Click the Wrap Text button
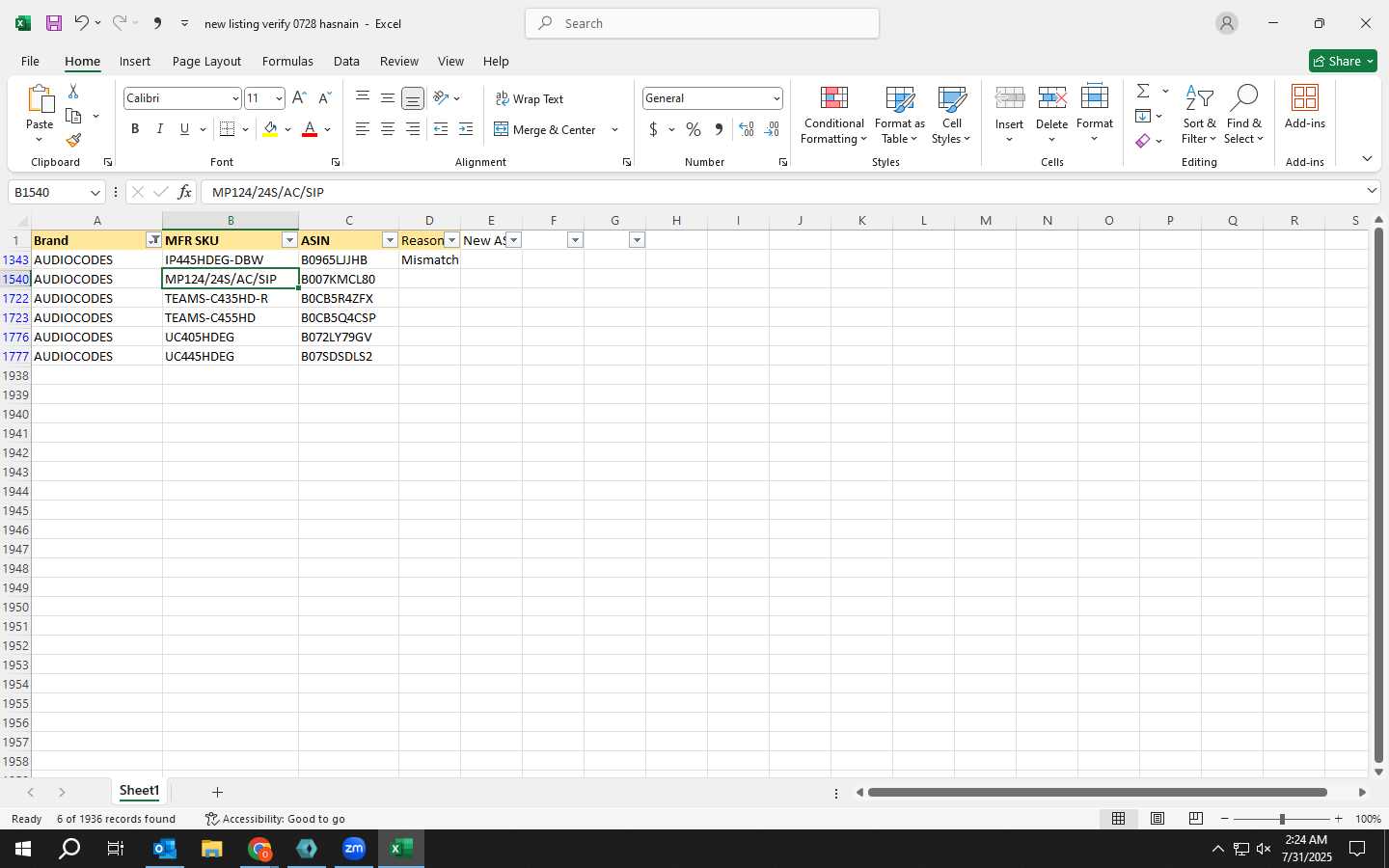 pos(530,99)
